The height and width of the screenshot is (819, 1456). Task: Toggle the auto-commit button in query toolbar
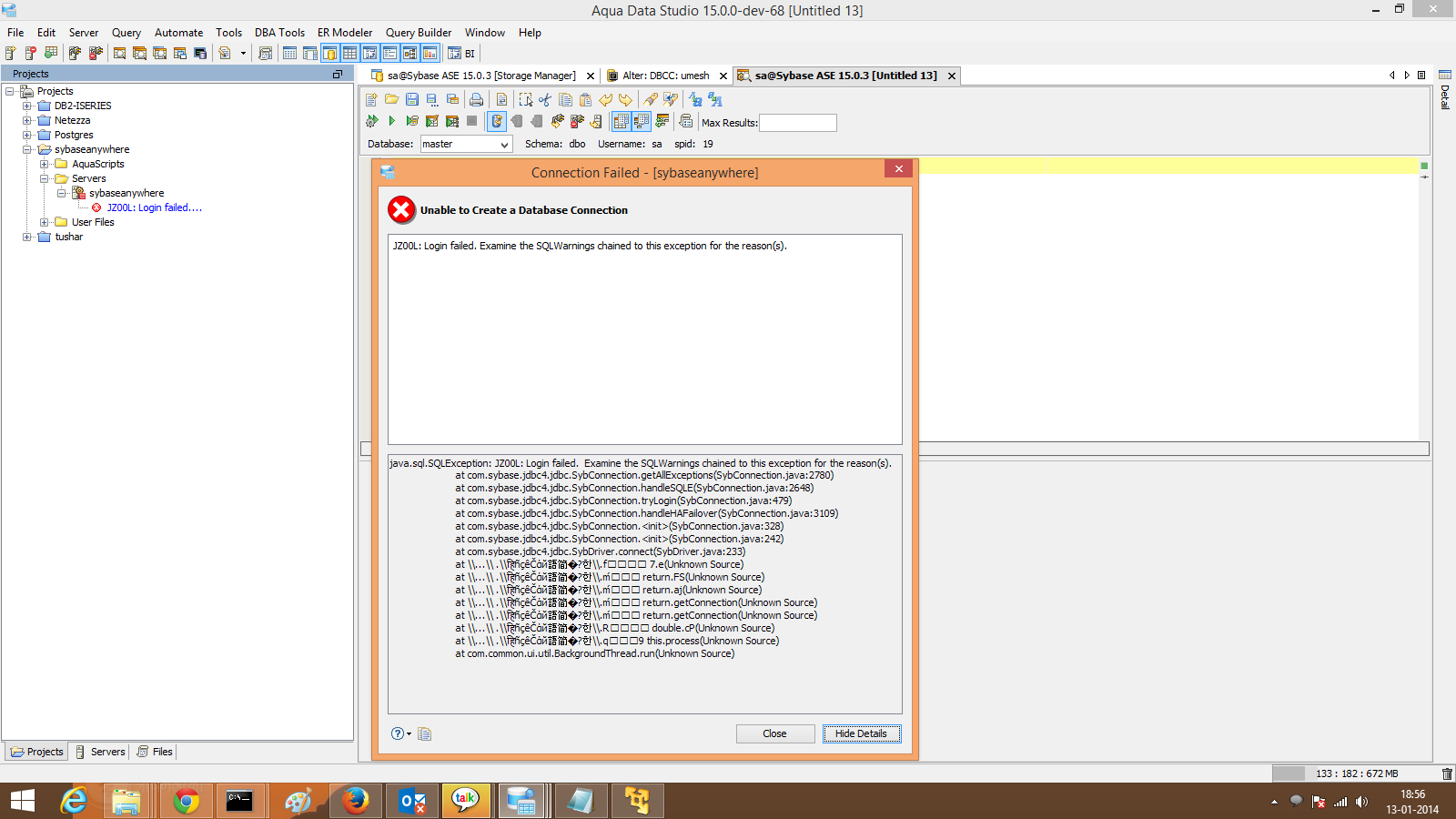point(496,121)
